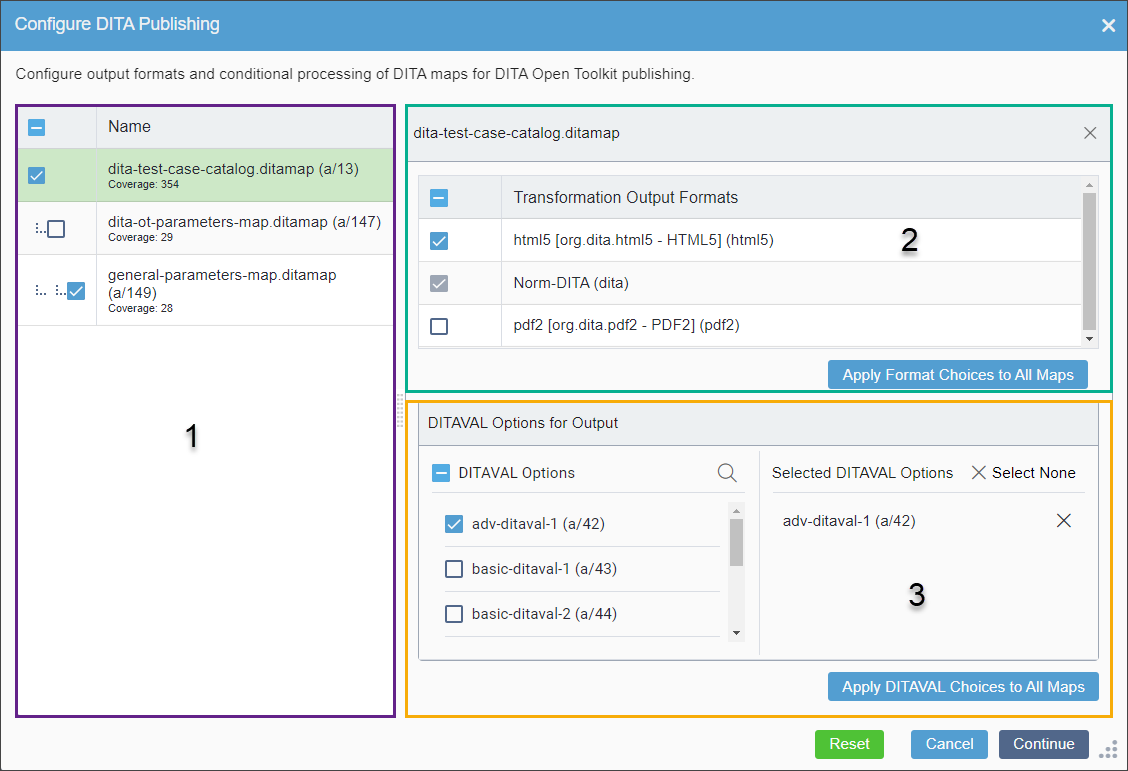This screenshot has width=1128, height=771.
Task: Toggle all DITAVAL Options header checkbox
Action: (441, 473)
